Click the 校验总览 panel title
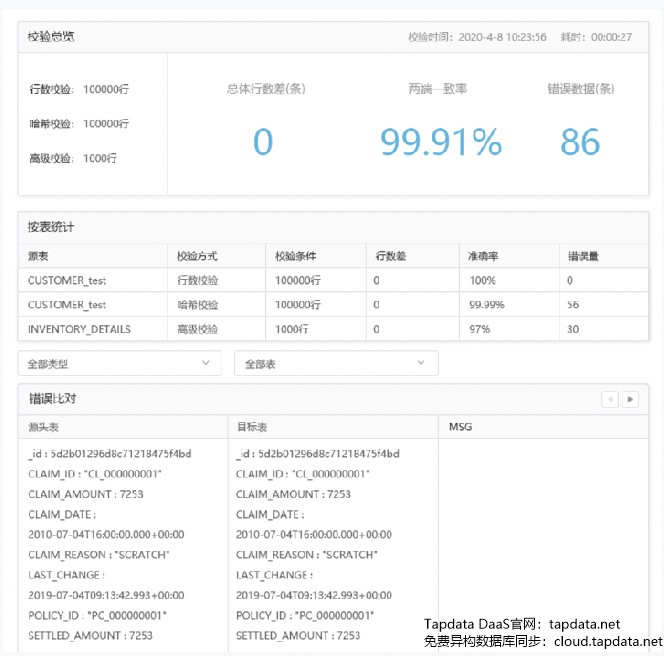The image size is (664, 656). 51,37
